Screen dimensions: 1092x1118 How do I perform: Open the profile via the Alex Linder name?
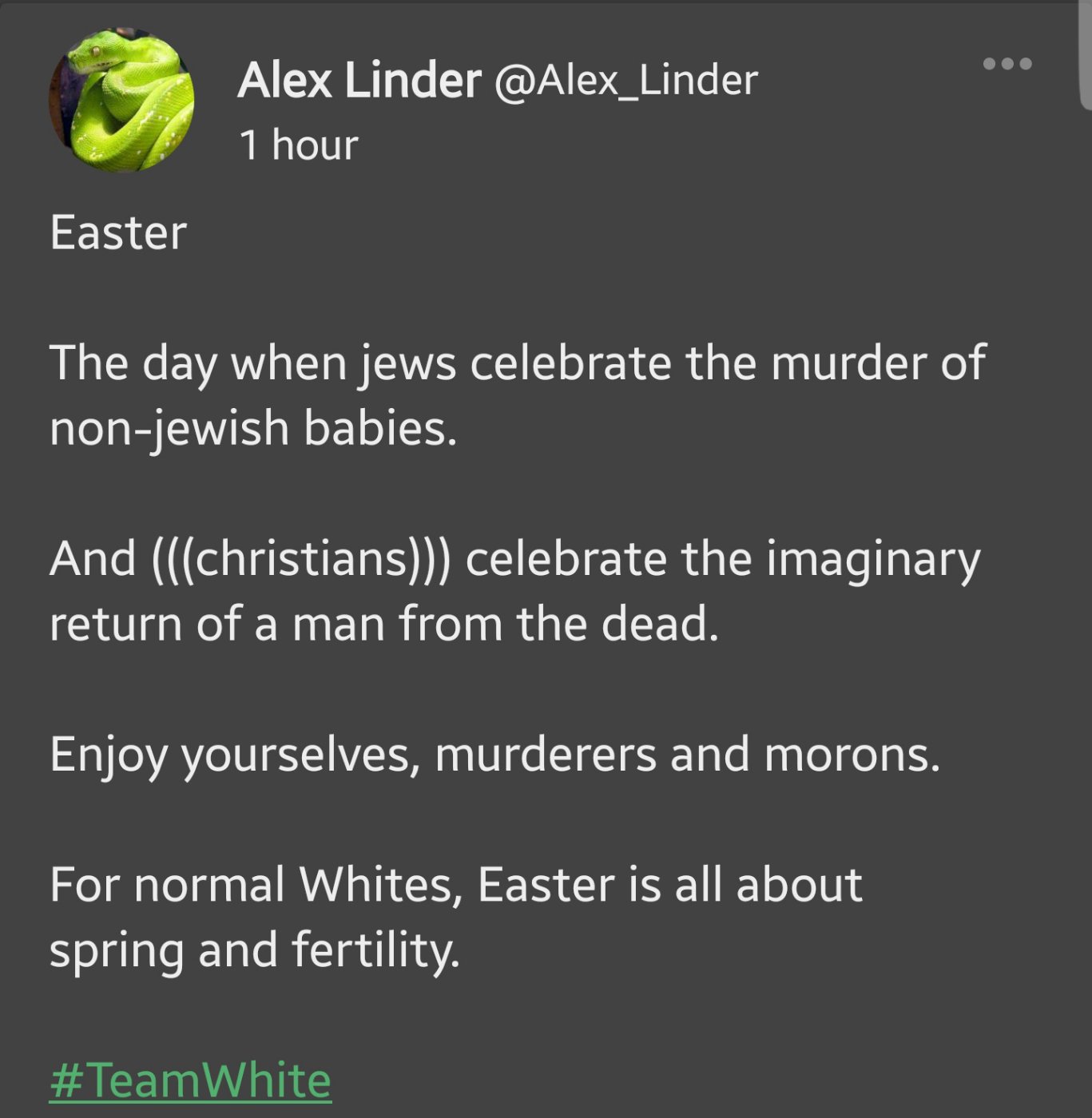[359, 81]
